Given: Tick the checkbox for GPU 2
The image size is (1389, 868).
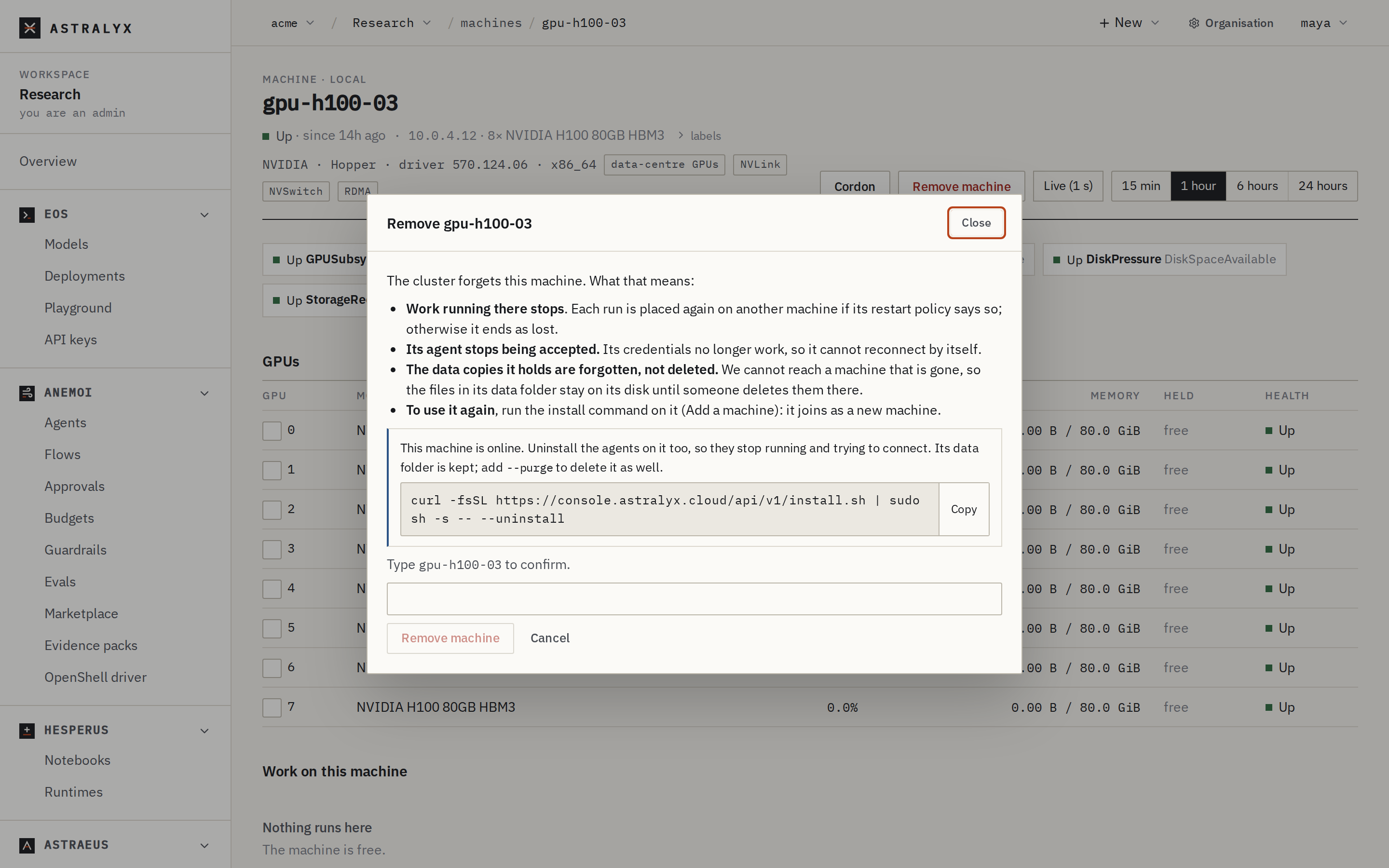Looking at the screenshot, I should tap(272, 510).
